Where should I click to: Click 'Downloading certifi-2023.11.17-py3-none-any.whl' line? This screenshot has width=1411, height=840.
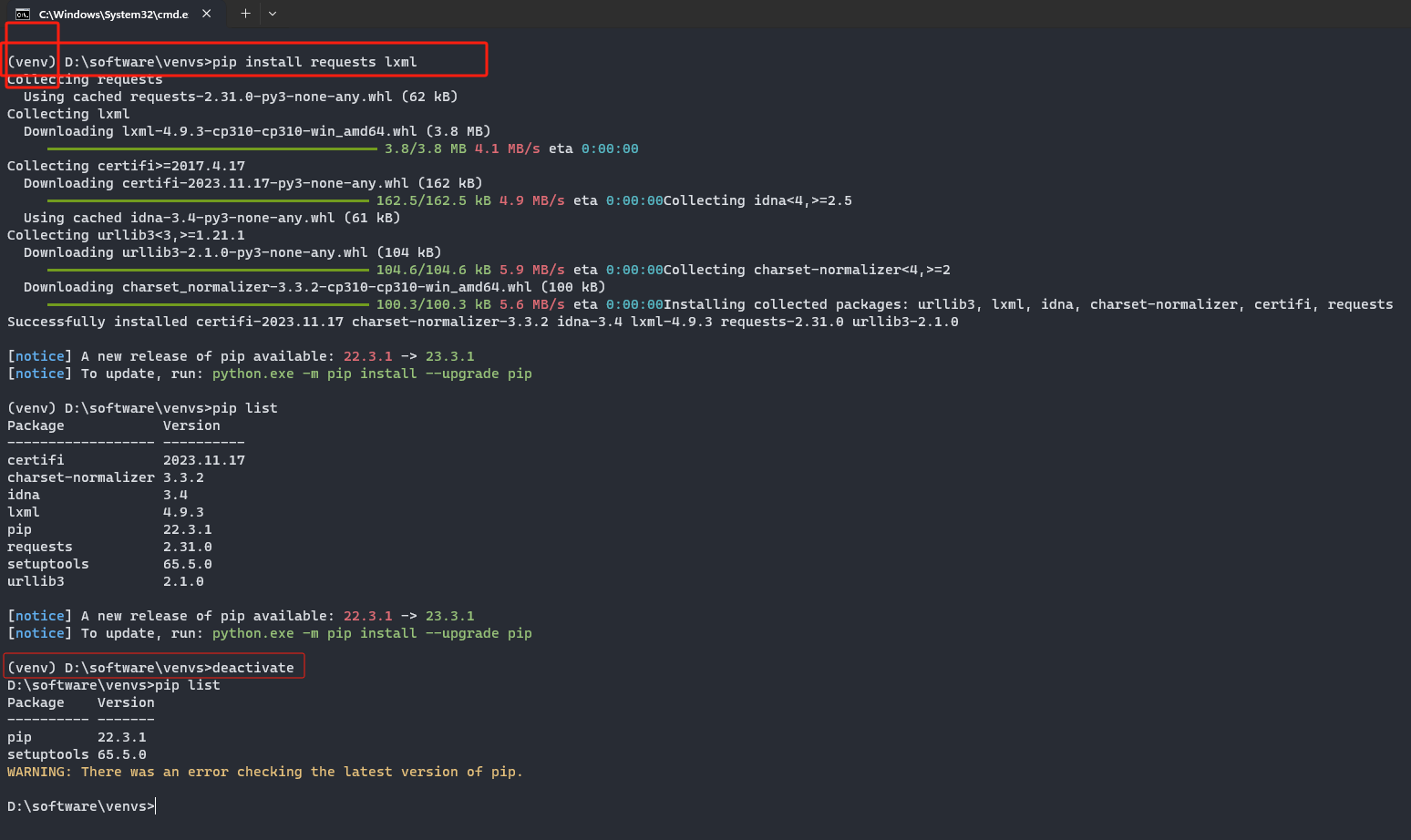pos(253,183)
